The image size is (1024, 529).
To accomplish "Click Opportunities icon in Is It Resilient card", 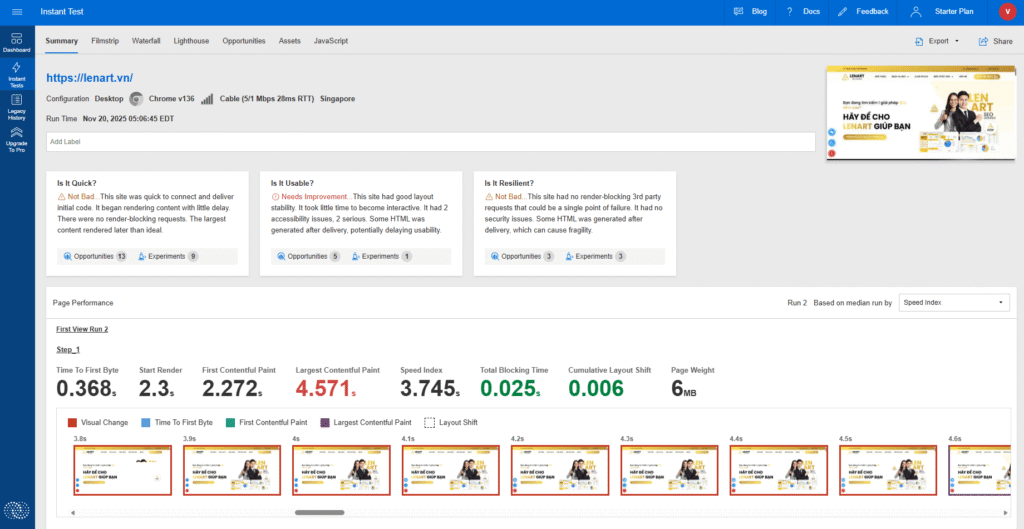I will click(x=495, y=257).
